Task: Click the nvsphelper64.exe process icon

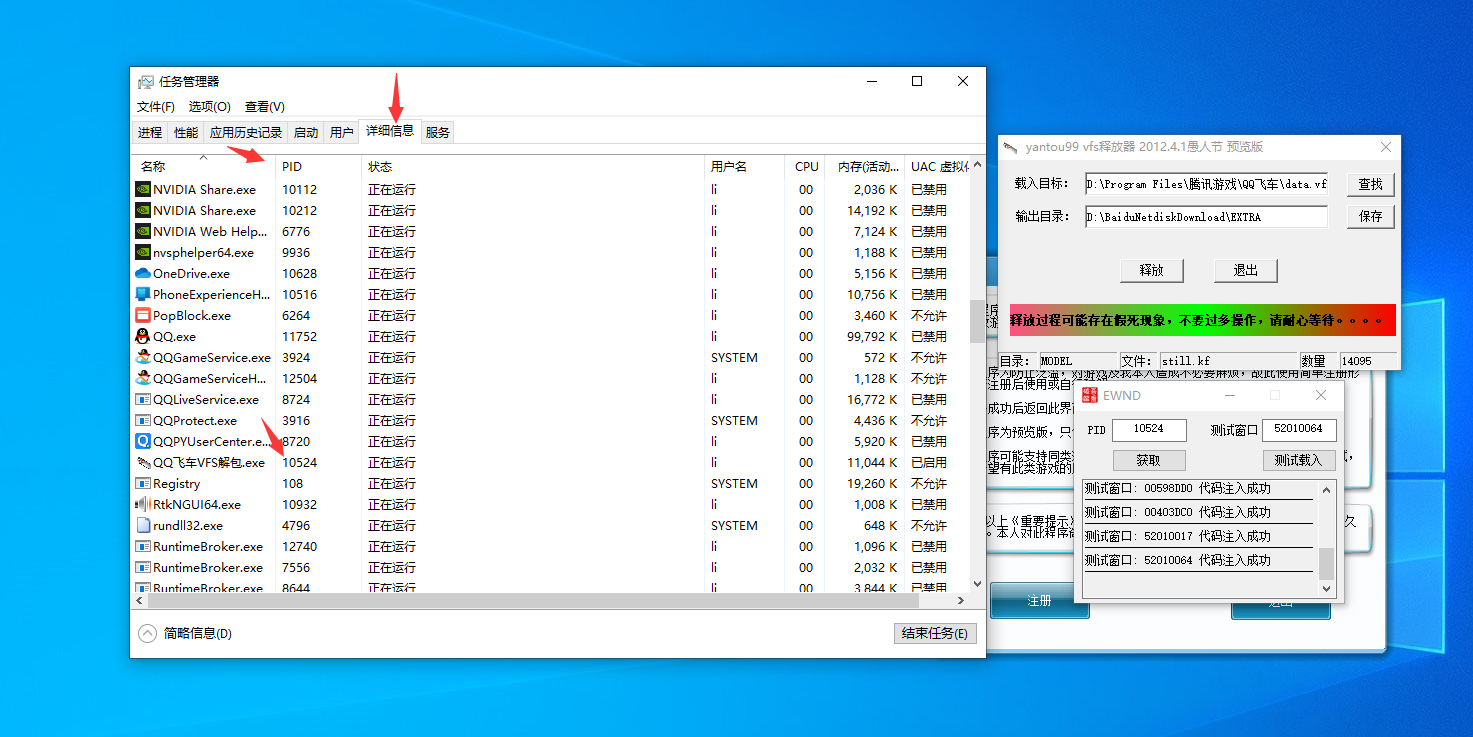Action: (142, 252)
